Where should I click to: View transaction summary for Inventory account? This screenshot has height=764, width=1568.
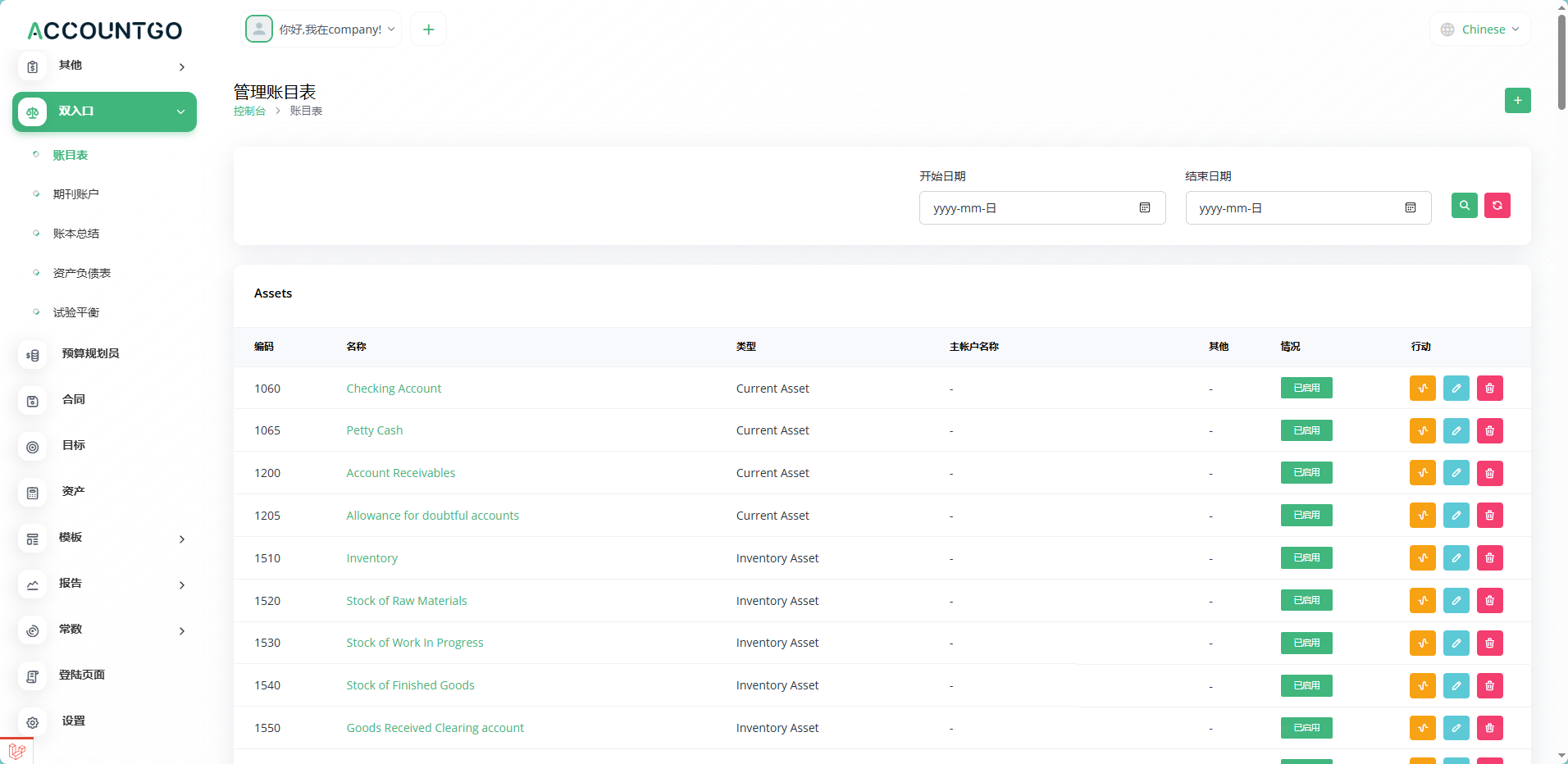point(1422,558)
